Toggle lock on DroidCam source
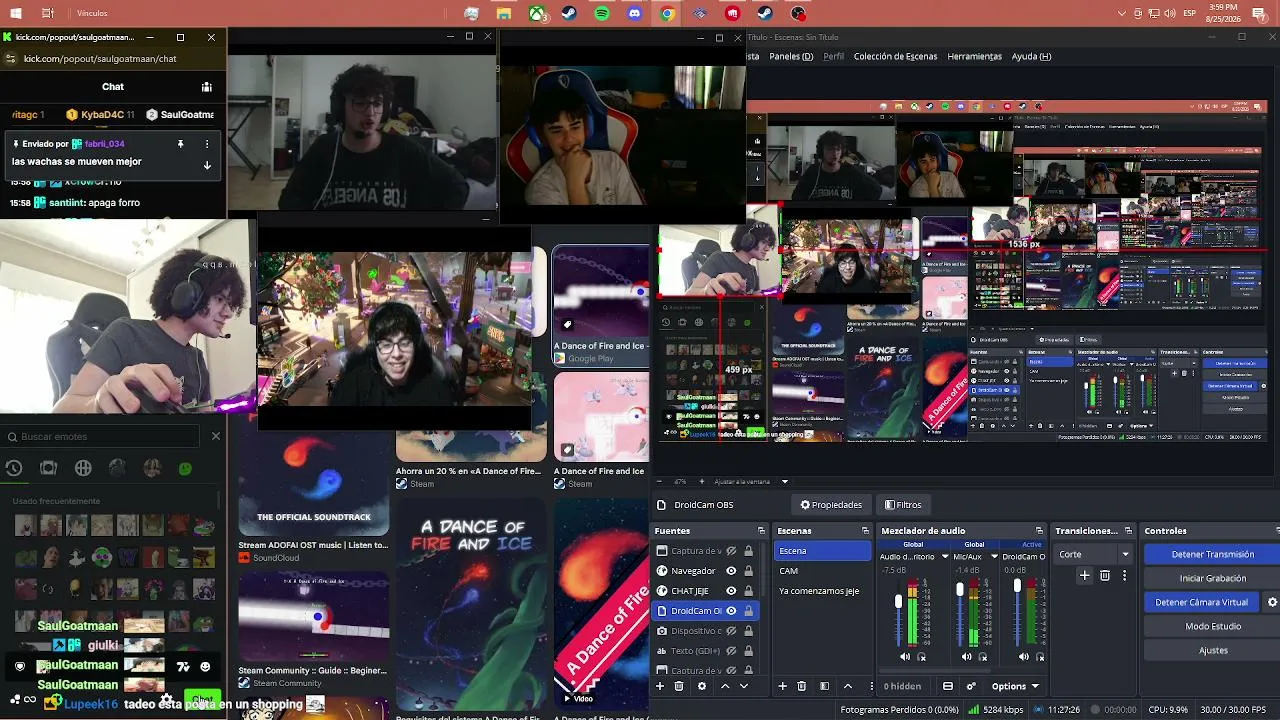 tap(748, 611)
